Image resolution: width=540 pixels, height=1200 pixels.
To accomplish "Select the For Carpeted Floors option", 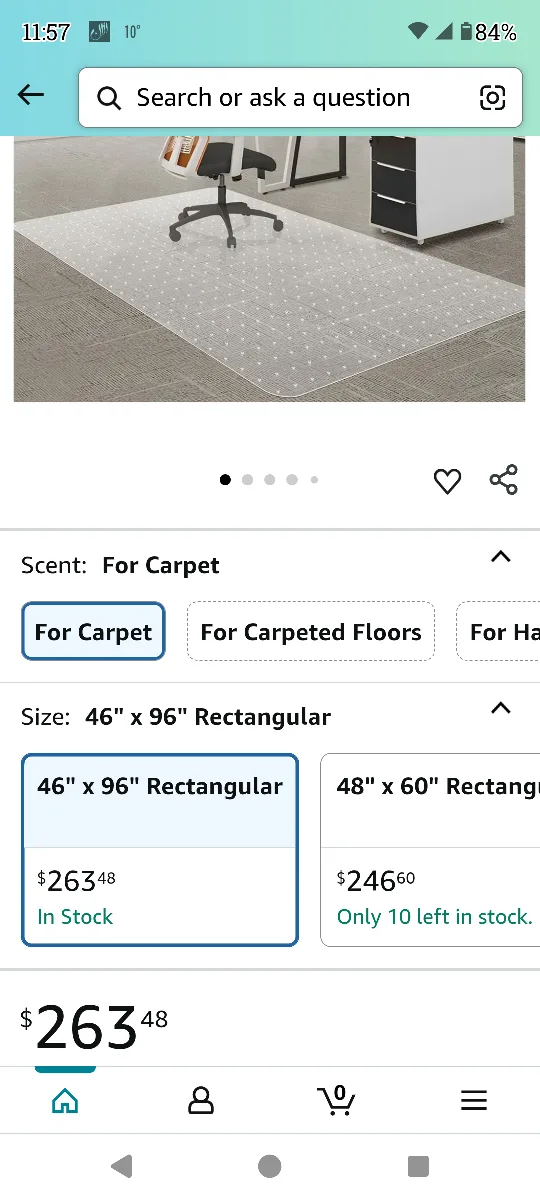I will point(311,632).
